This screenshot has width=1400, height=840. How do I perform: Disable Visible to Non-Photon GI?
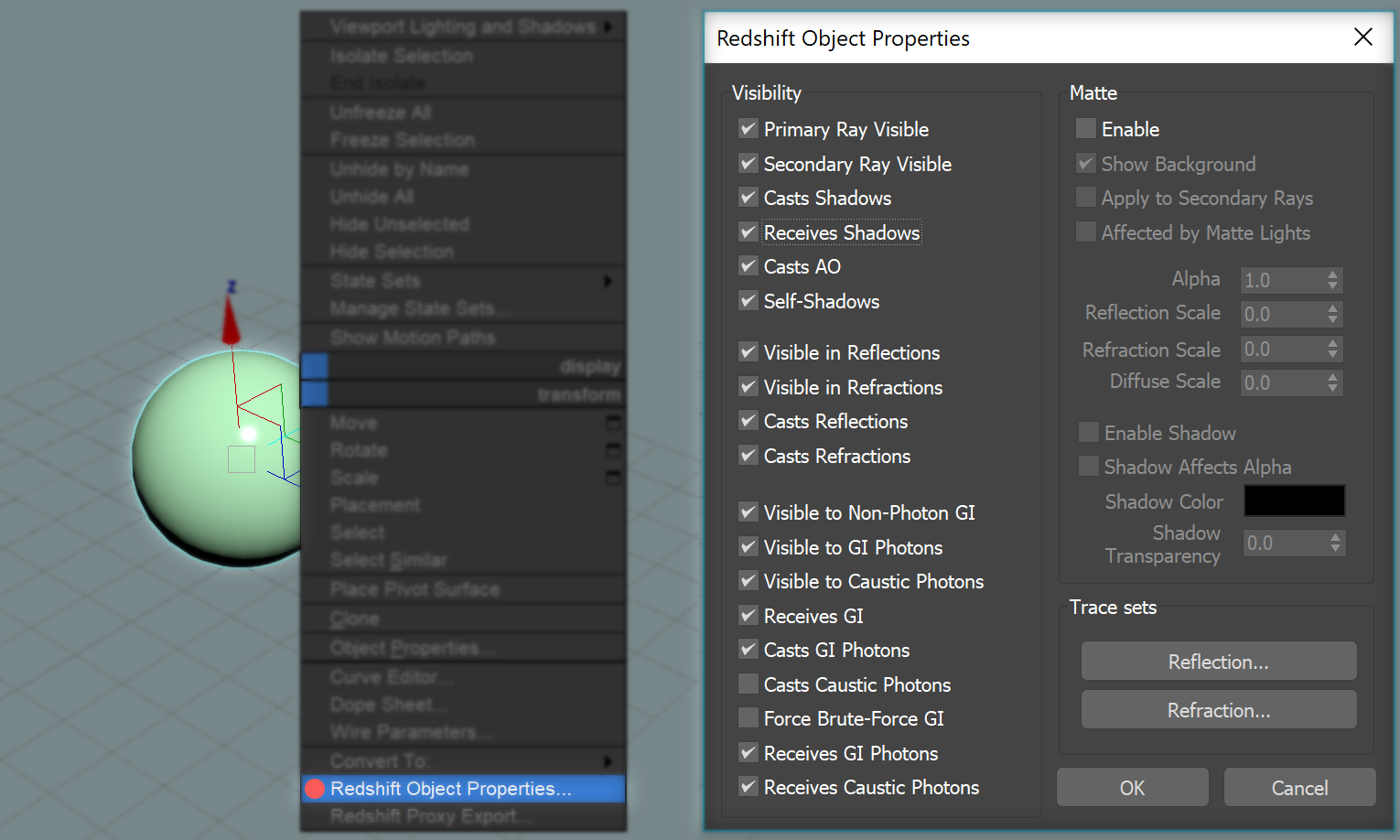(x=748, y=512)
